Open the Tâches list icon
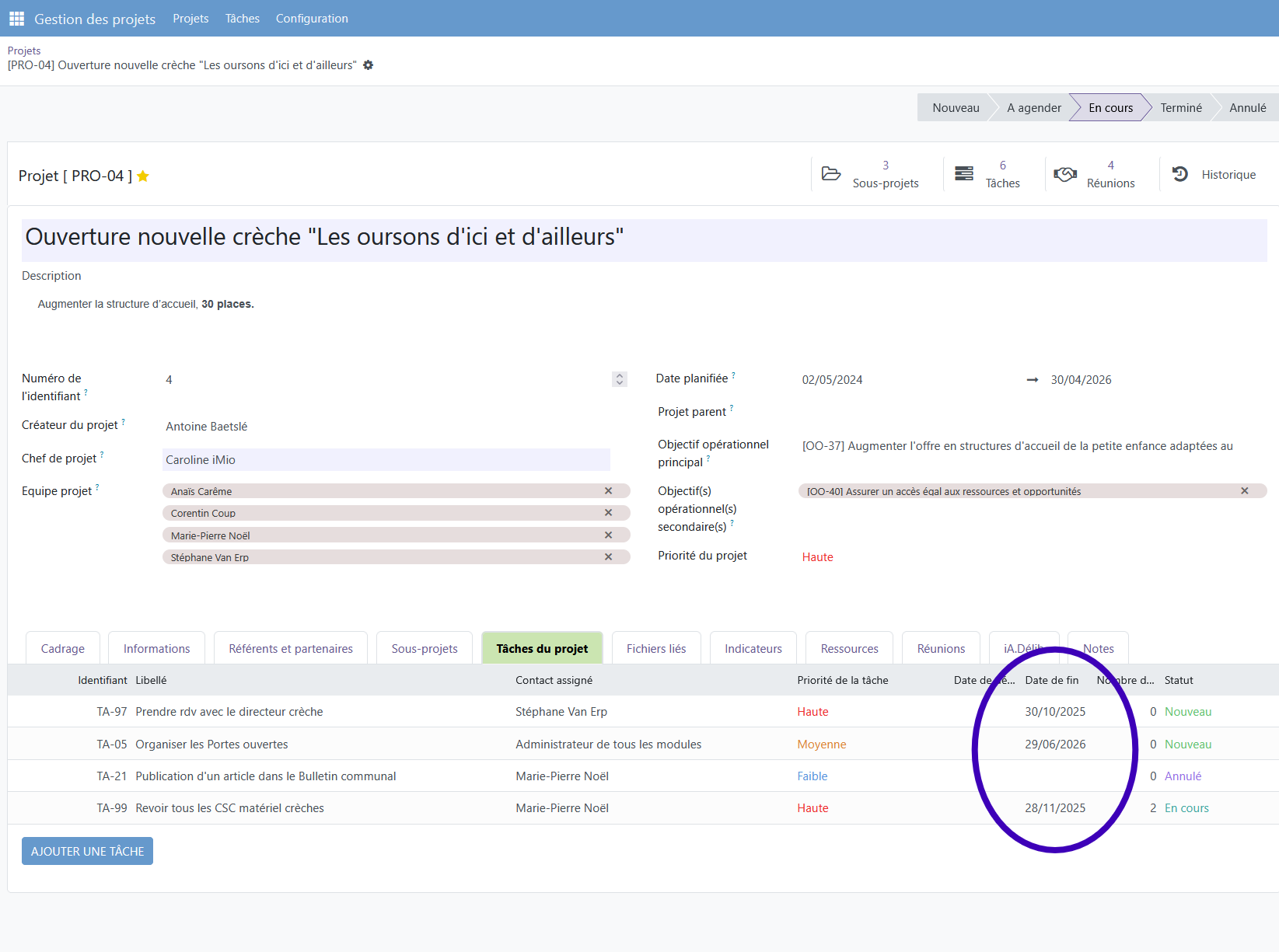This screenshot has height=952, width=1279. (x=964, y=174)
